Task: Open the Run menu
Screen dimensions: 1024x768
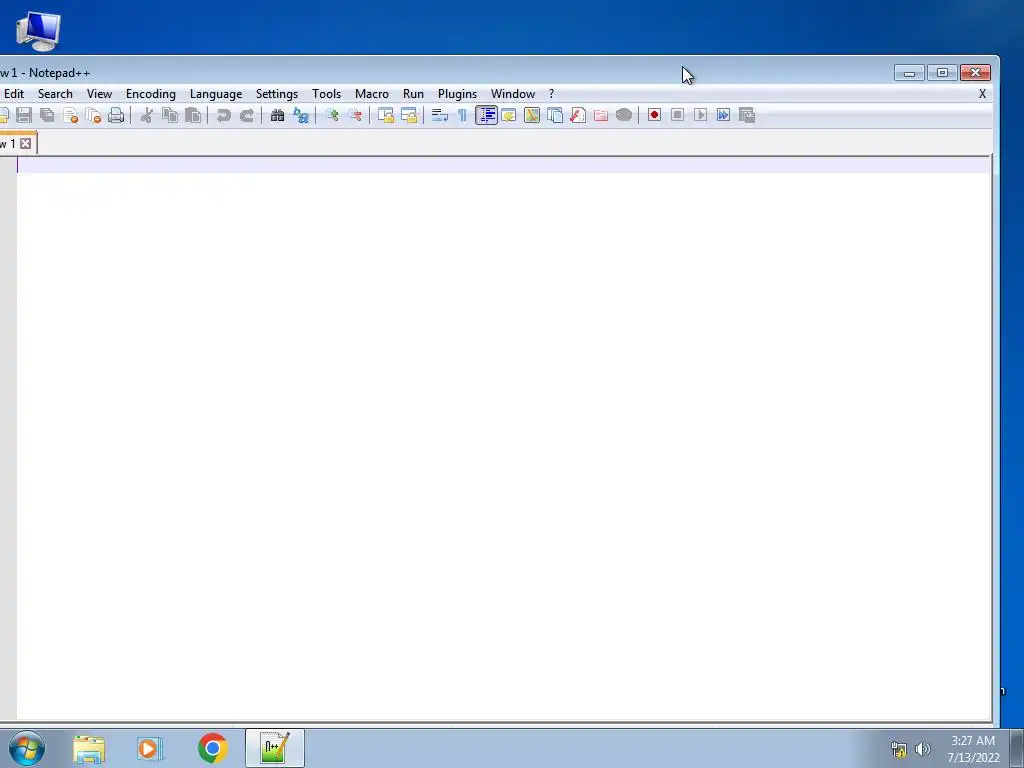Action: pyautogui.click(x=413, y=94)
